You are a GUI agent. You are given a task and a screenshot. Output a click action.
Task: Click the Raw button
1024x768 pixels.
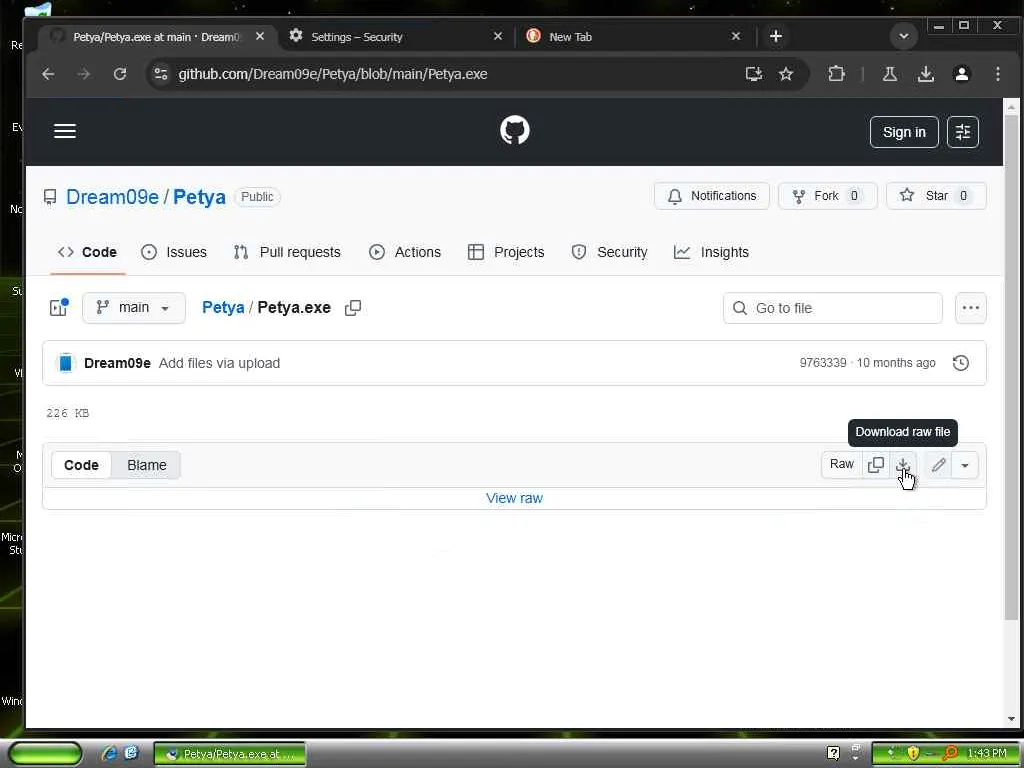842,465
